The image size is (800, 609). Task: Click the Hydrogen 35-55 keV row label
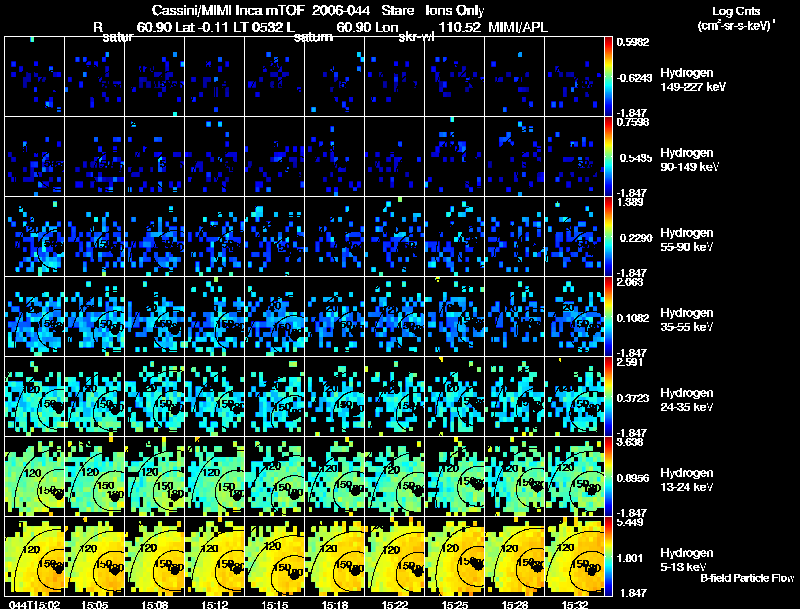click(687, 320)
